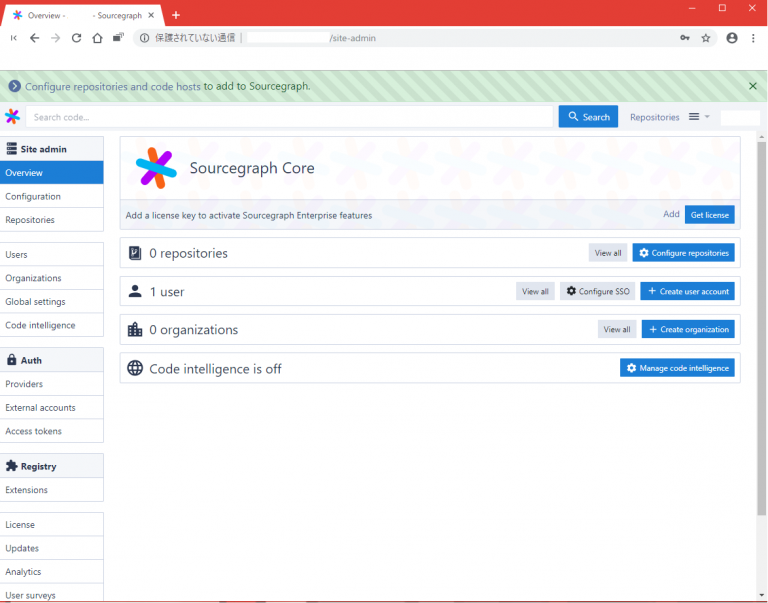Reload the page in the browser
The height and width of the screenshot is (603, 768).
coord(76,38)
